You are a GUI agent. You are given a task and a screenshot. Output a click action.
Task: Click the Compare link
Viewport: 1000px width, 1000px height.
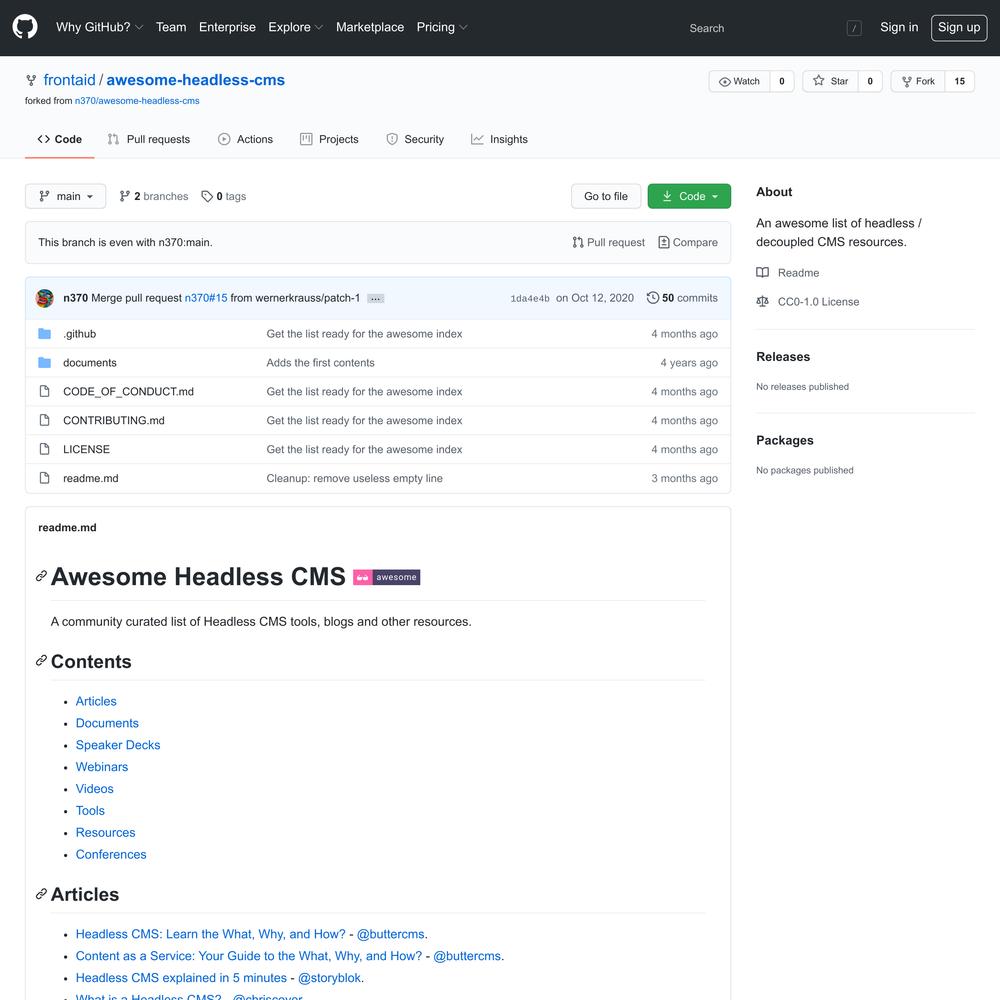pyautogui.click(x=688, y=242)
